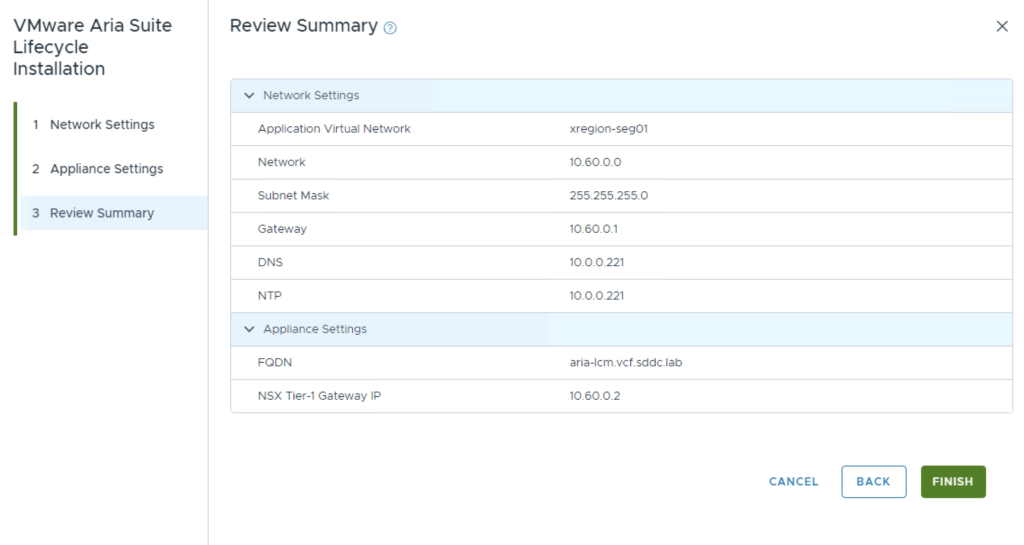Close the installation dialog with the X
Screen dimensions: 1024x545
click(x=1001, y=27)
